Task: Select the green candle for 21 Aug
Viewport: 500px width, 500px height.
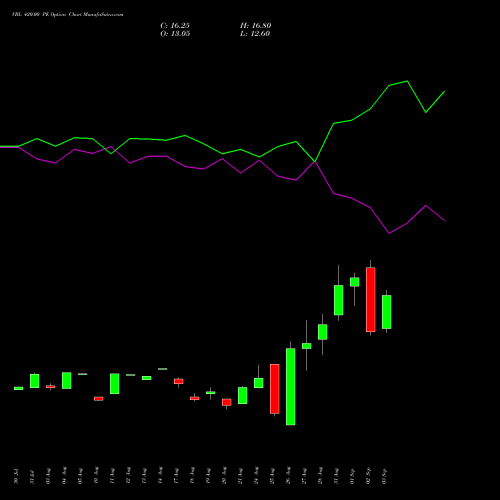Action: coord(243,396)
